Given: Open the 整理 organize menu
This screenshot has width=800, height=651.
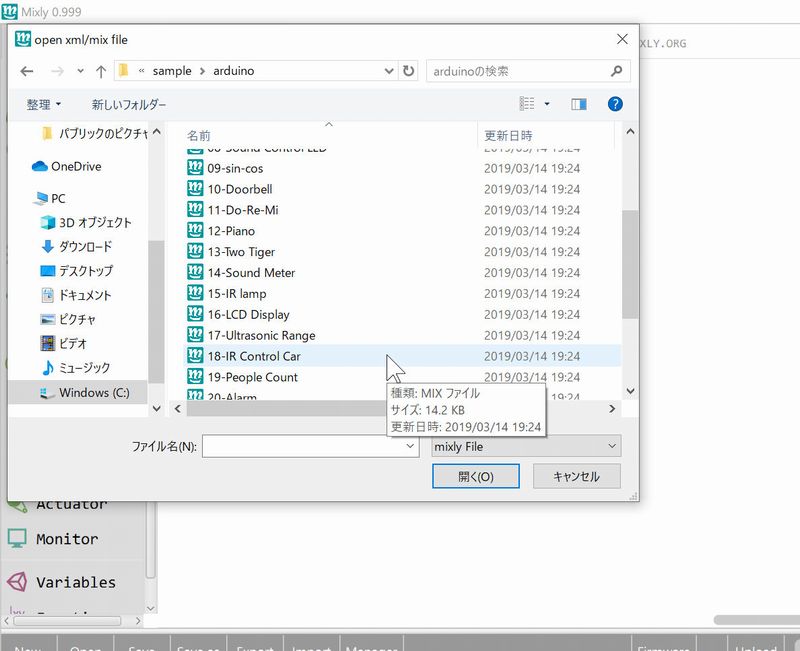Looking at the screenshot, I should coord(44,104).
